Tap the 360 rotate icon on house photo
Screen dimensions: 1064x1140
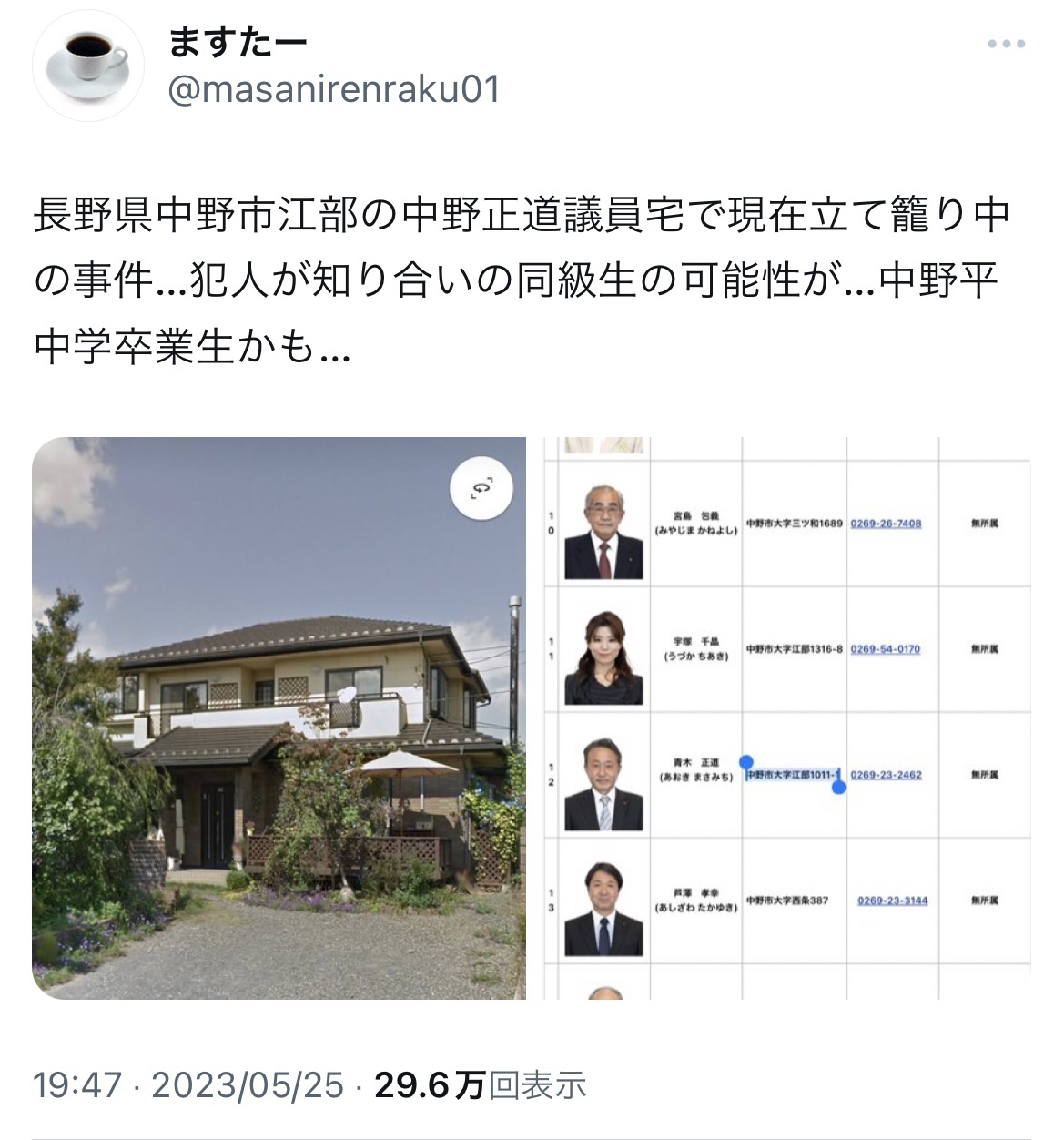pos(481,489)
